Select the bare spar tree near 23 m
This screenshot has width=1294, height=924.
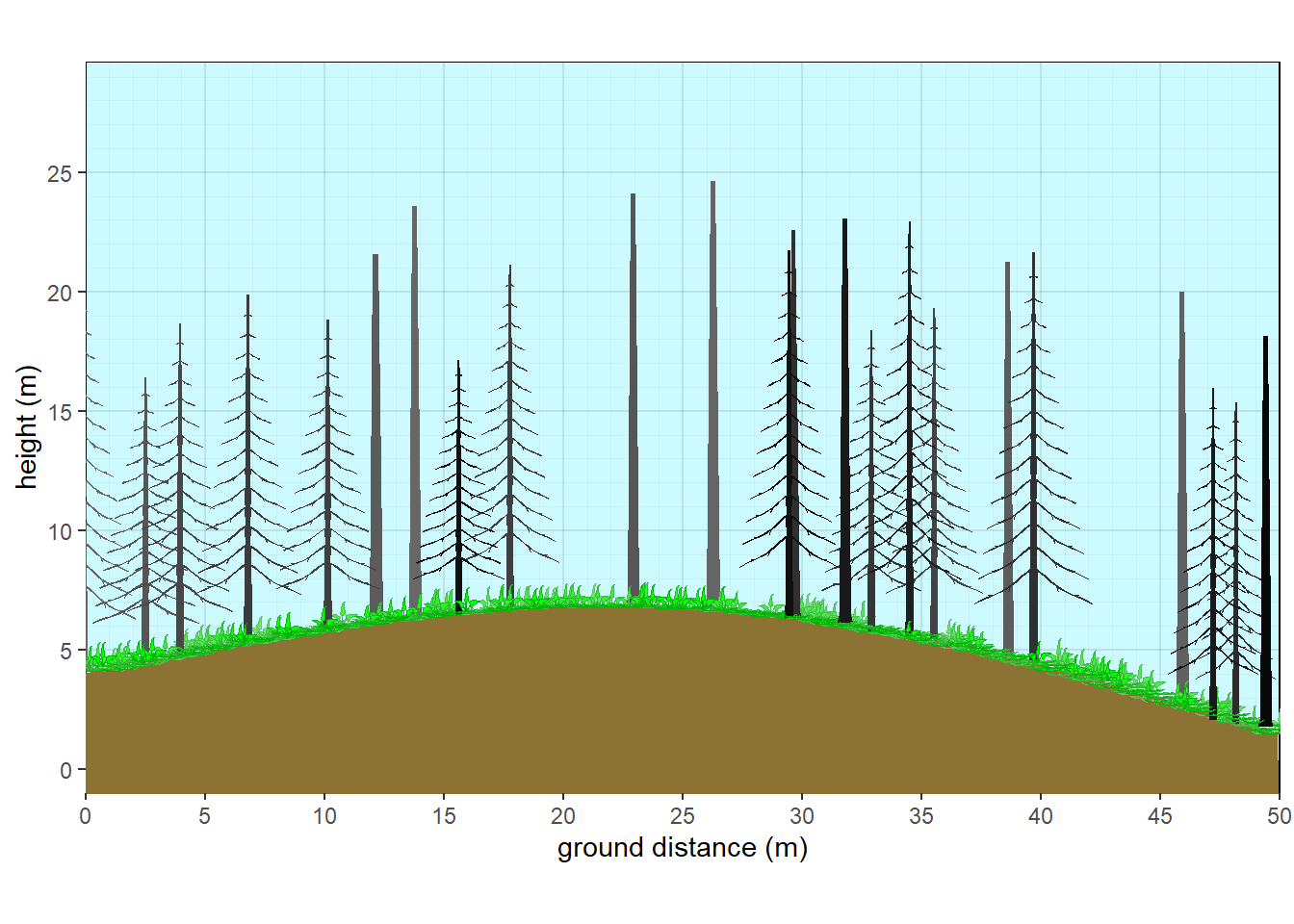[x=634, y=404]
